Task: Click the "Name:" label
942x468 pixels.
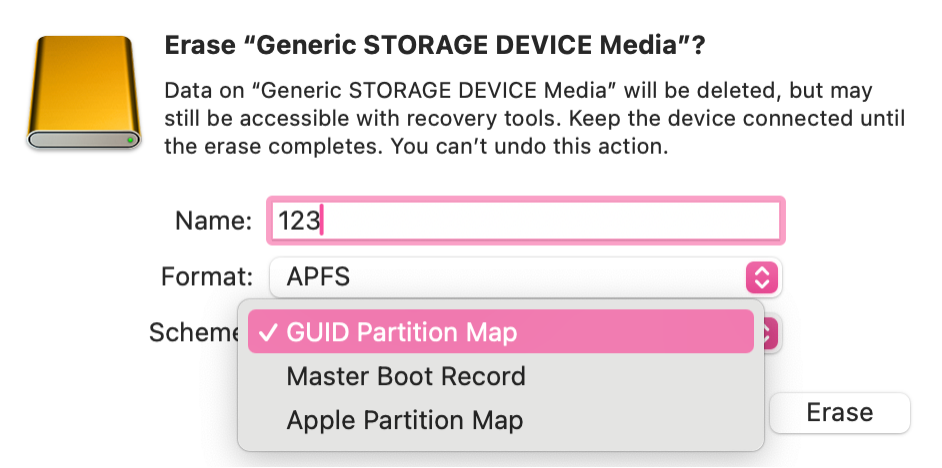Action: pyautogui.click(x=213, y=221)
